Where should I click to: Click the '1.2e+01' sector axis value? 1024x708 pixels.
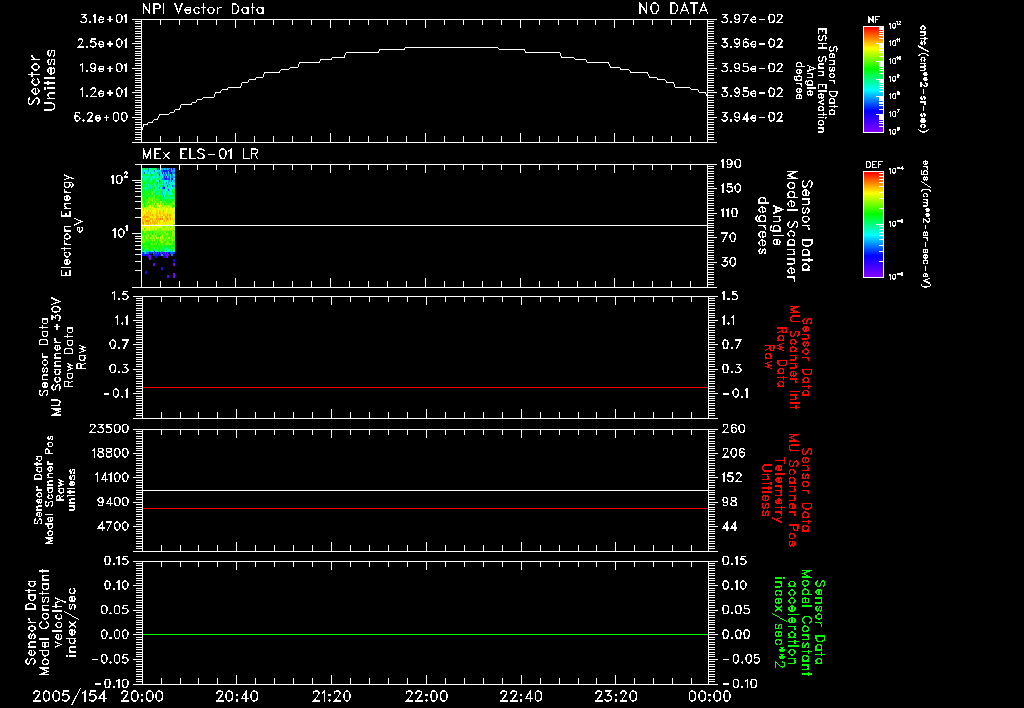(104, 93)
